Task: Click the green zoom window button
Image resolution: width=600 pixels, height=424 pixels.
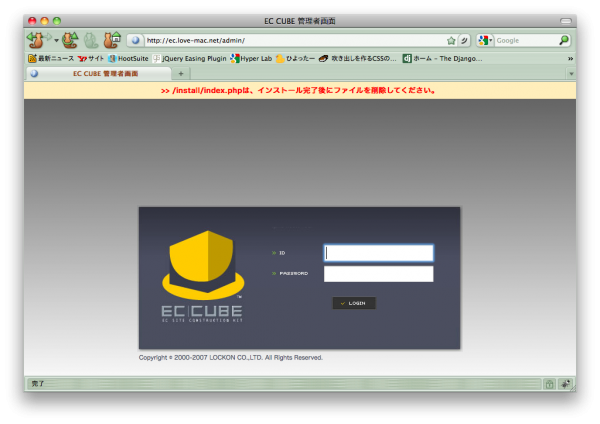Action: (x=57, y=21)
